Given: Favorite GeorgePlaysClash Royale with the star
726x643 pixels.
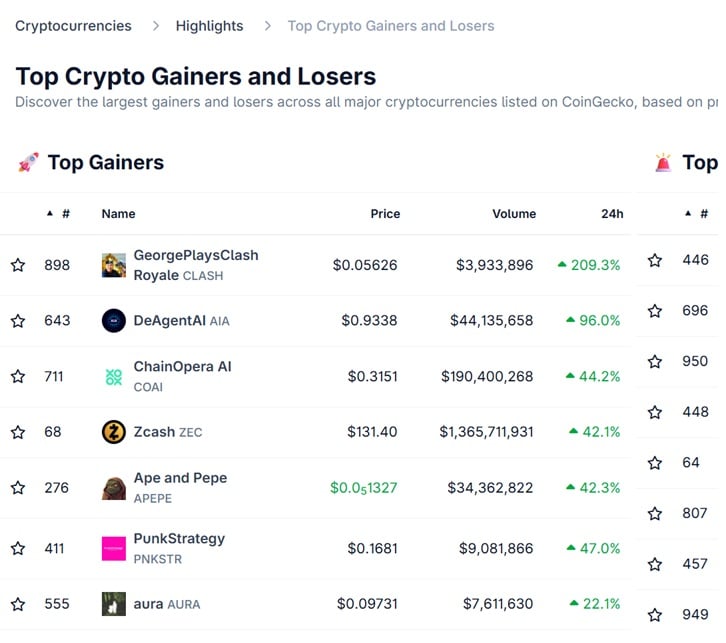Looking at the screenshot, I should coord(18,265).
